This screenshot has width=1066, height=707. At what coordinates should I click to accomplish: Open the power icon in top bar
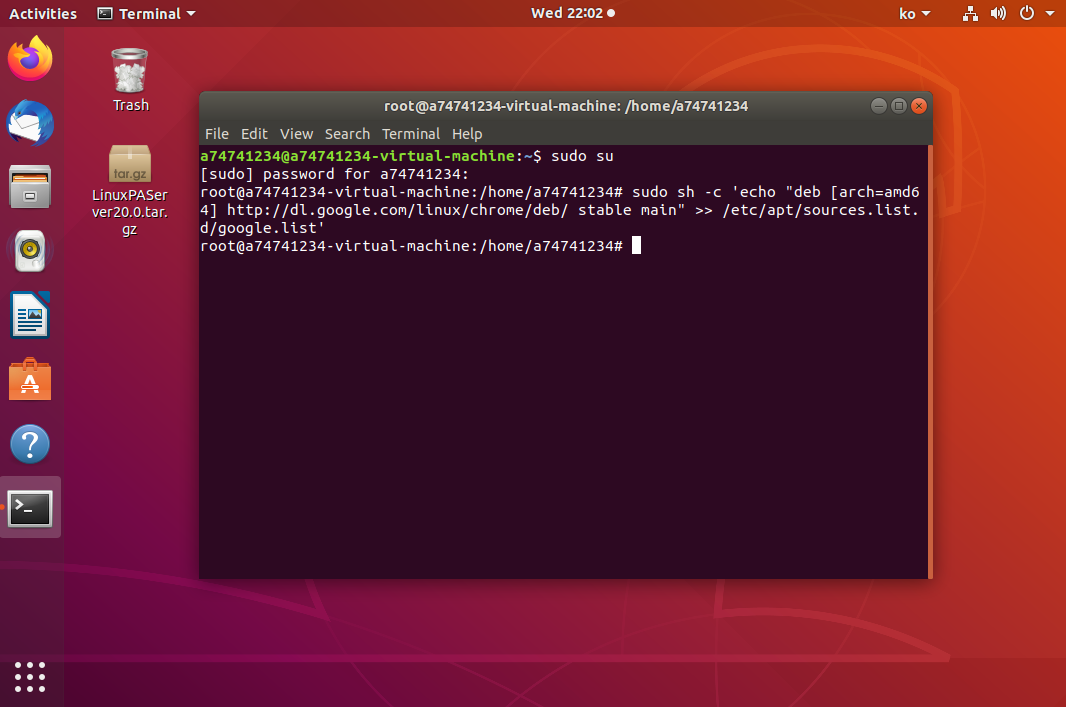(x=1027, y=14)
